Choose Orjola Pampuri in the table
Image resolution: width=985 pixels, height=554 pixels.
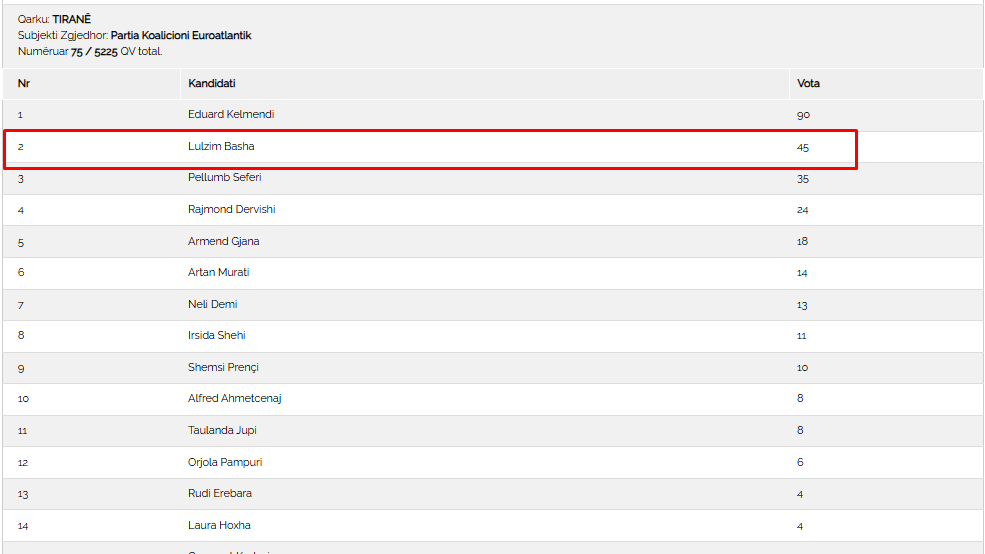pyautogui.click(x=225, y=462)
